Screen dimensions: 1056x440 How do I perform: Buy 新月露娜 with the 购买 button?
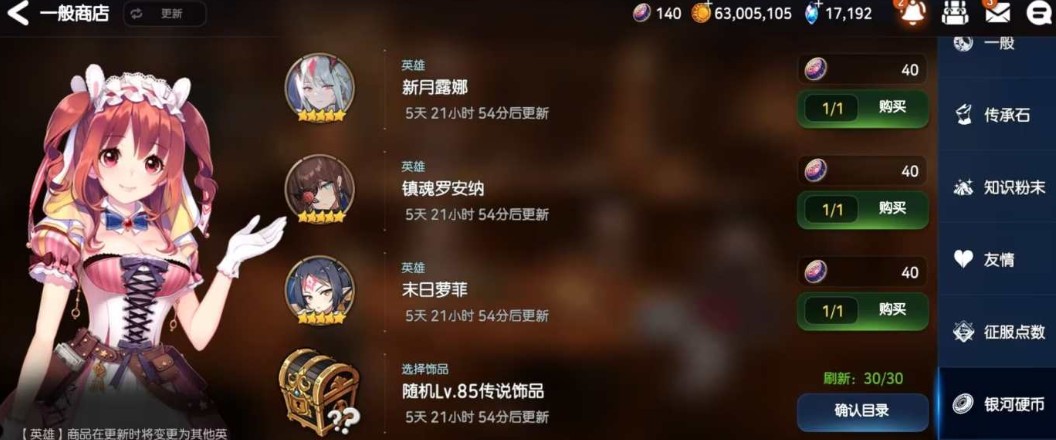(863, 108)
